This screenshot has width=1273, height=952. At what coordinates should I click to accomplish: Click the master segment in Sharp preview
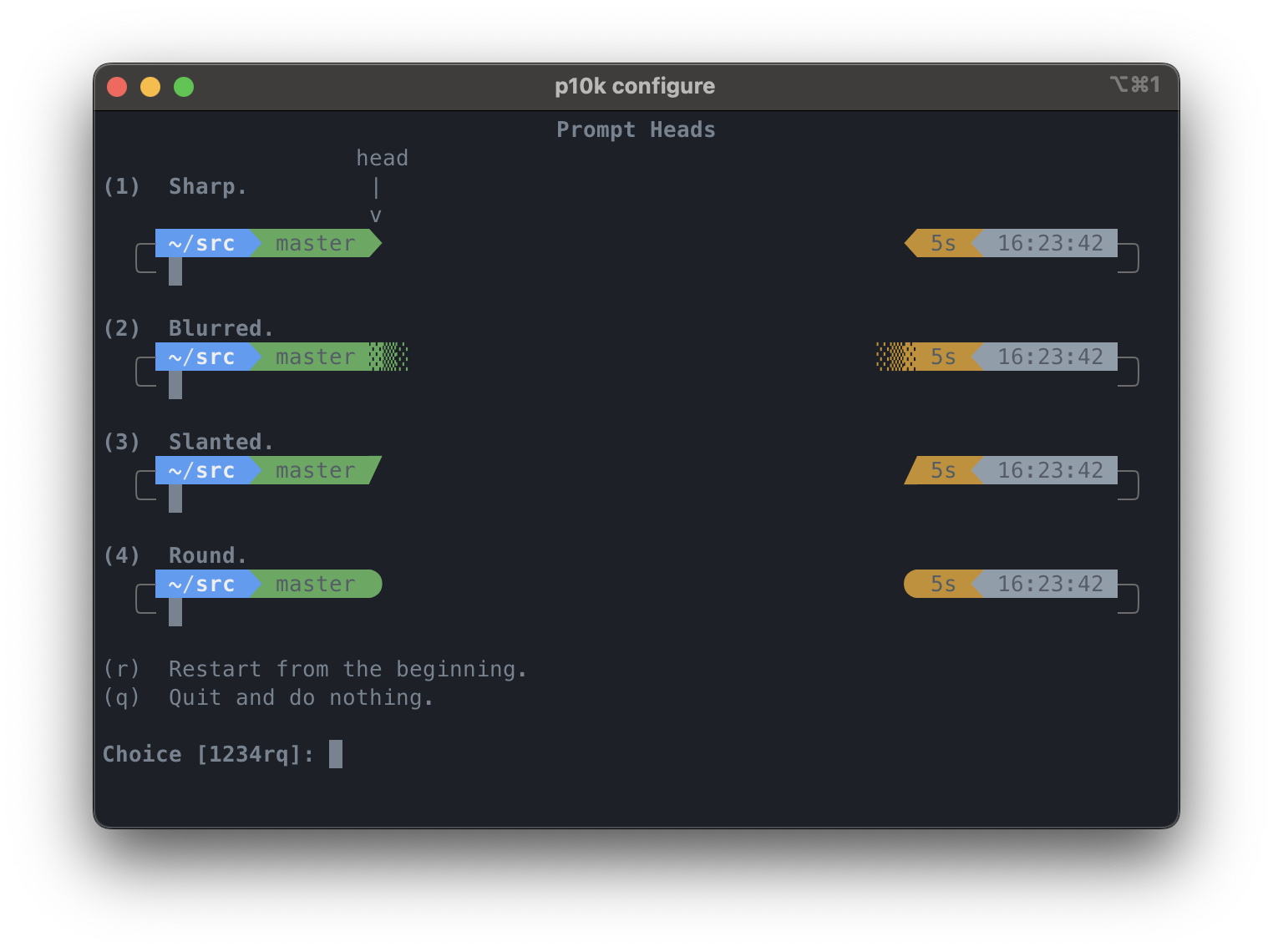[316, 243]
